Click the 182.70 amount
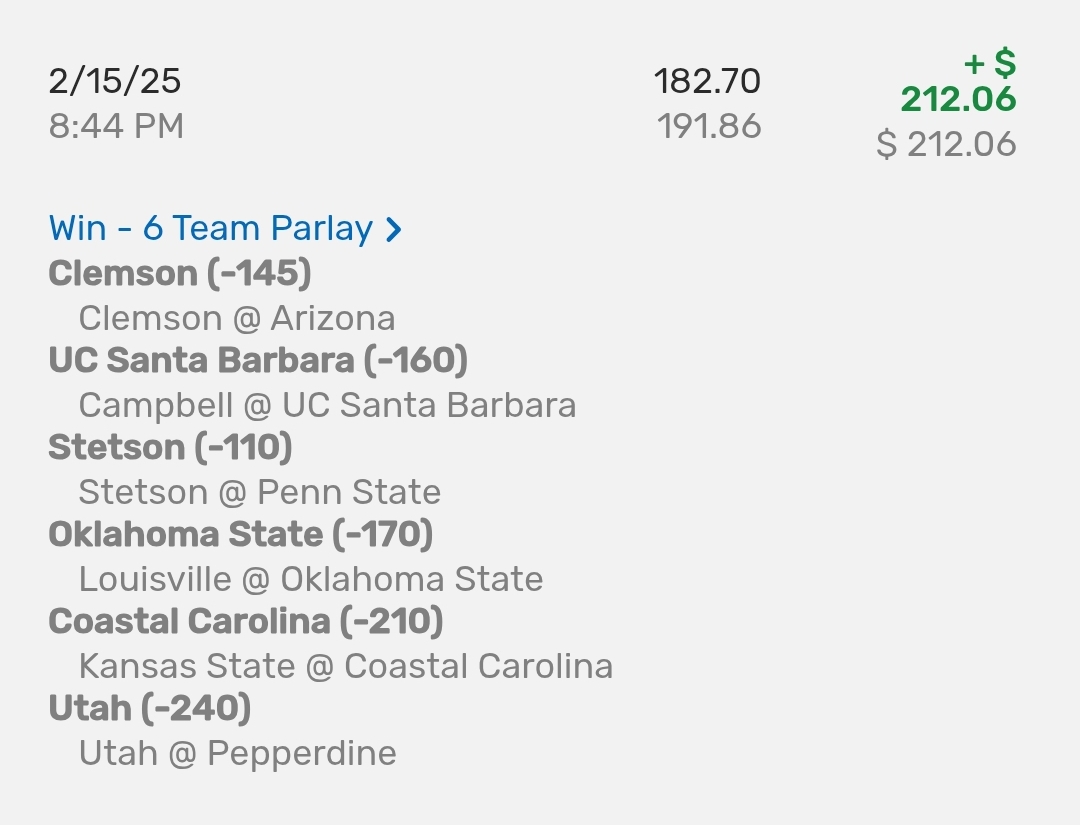1080x825 pixels. (x=707, y=81)
